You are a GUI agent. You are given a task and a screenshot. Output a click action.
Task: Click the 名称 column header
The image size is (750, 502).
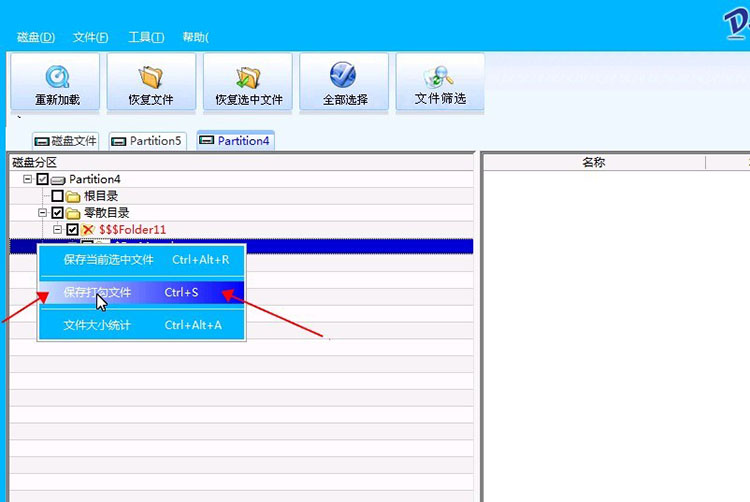(x=594, y=163)
